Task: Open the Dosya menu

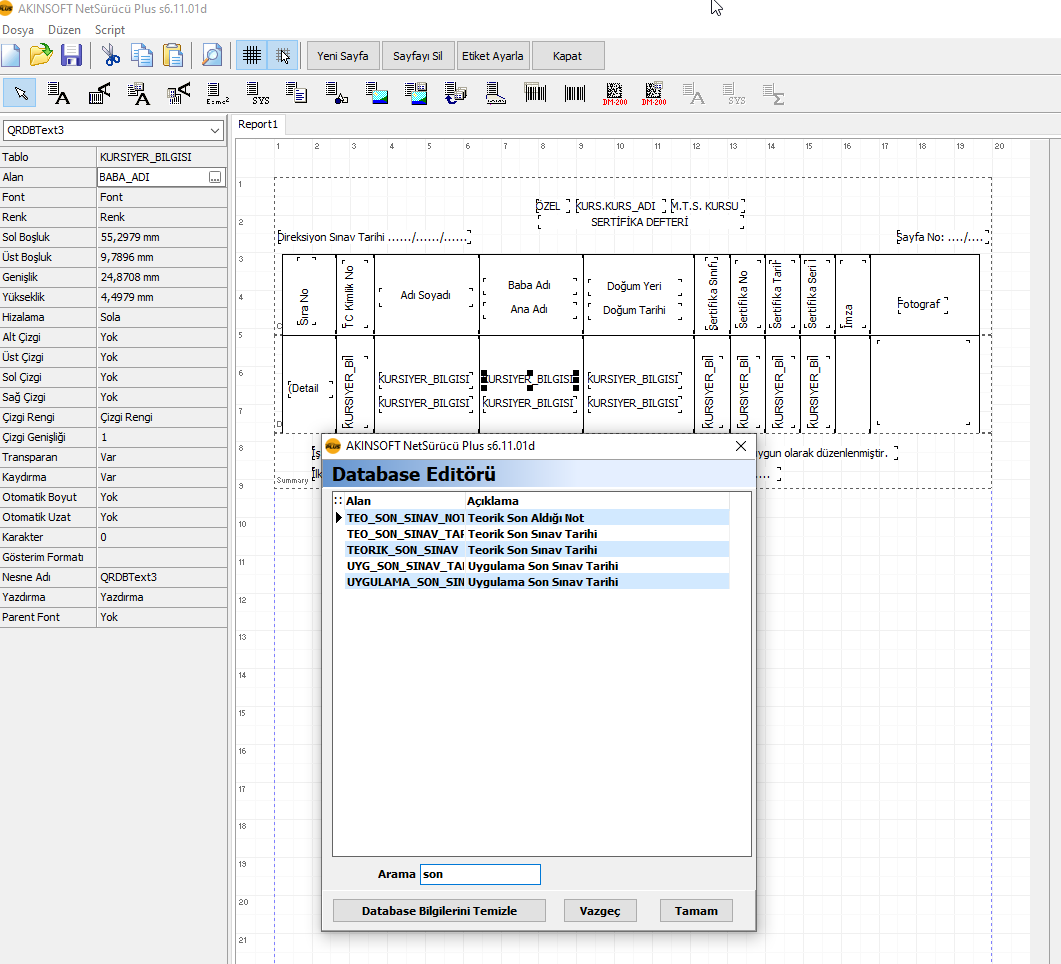Action: (x=17, y=30)
